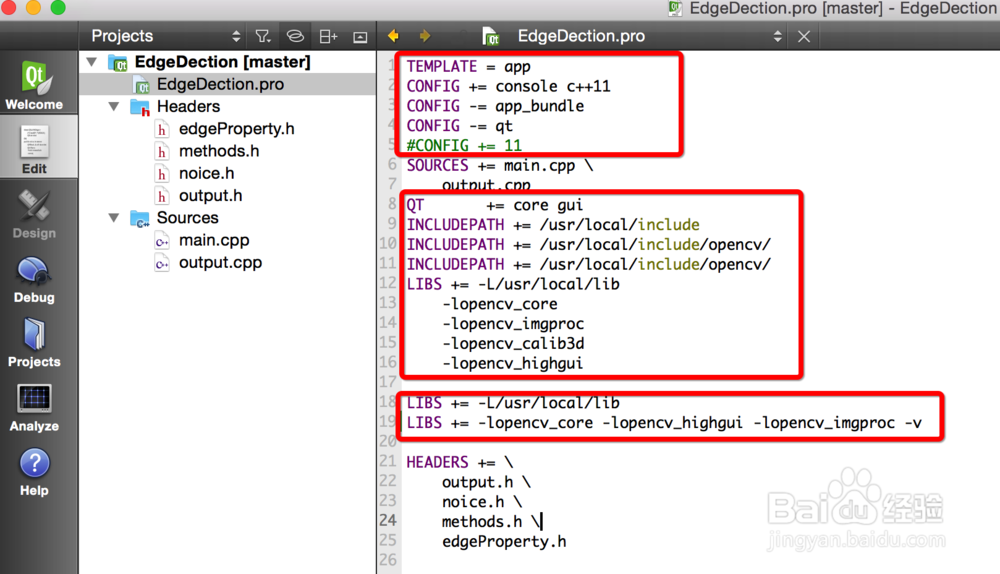1000x574 pixels.
Task: Click the '-lopencv_calib3d' line
Action: pyautogui.click(x=513, y=343)
